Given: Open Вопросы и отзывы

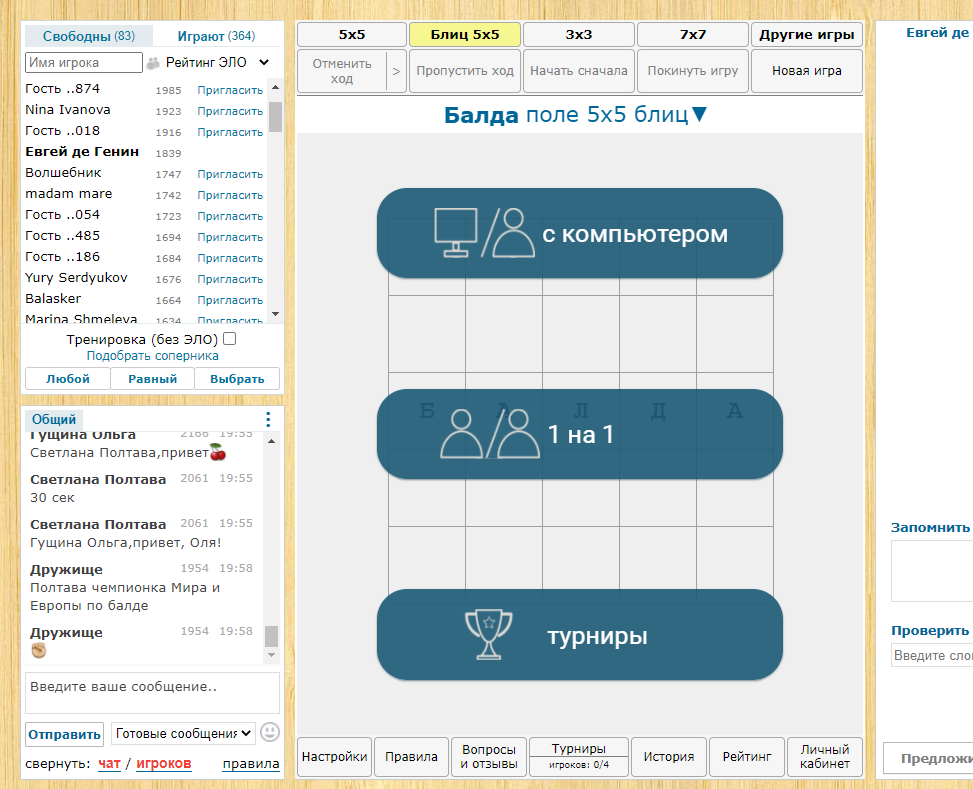Looking at the screenshot, I should [x=489, y=757].
